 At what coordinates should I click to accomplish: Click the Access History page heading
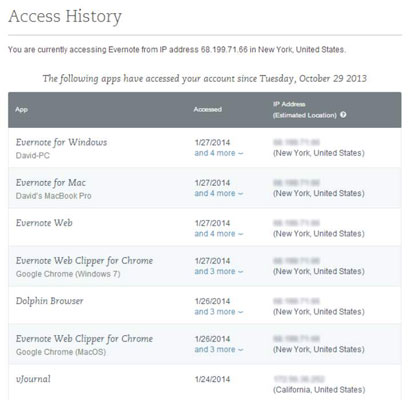(x=65, y=17)
